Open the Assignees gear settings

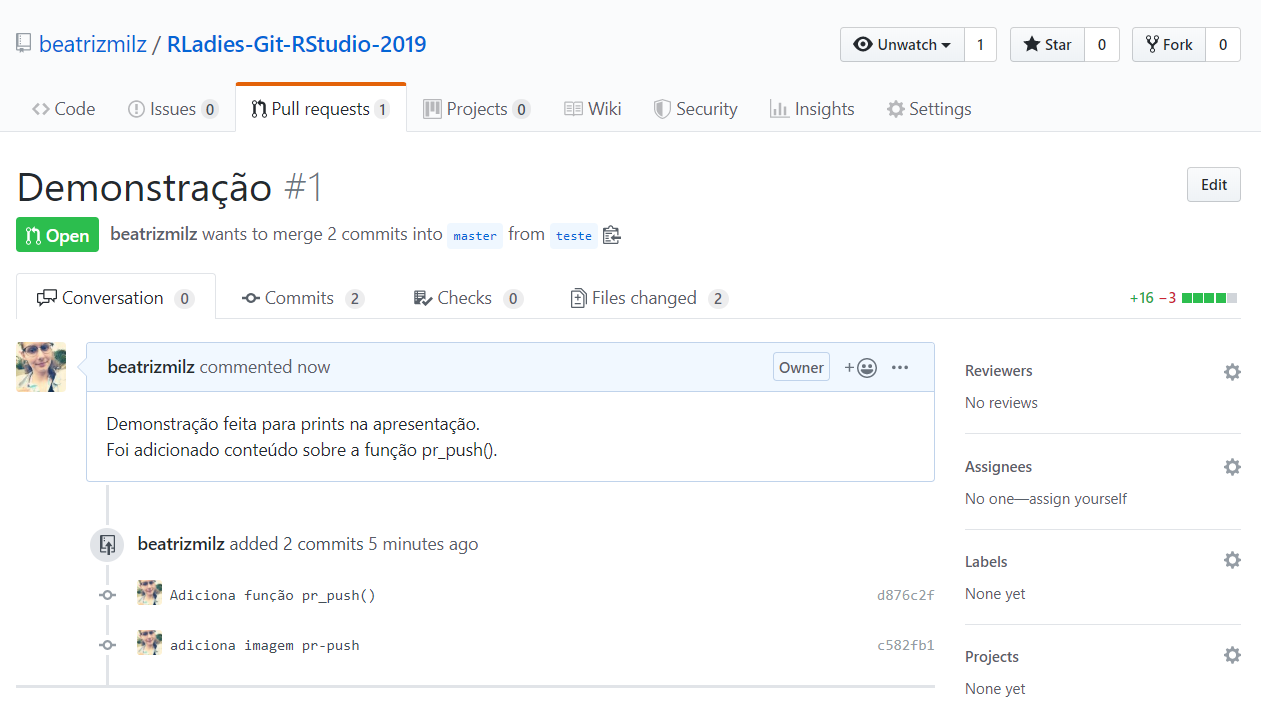tap(1232, 467)
